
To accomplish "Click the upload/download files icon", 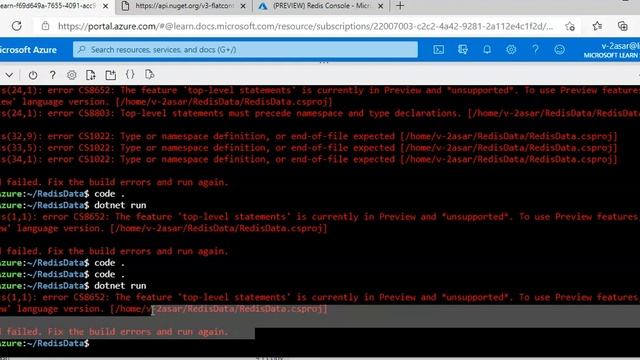I will point(91,75).
